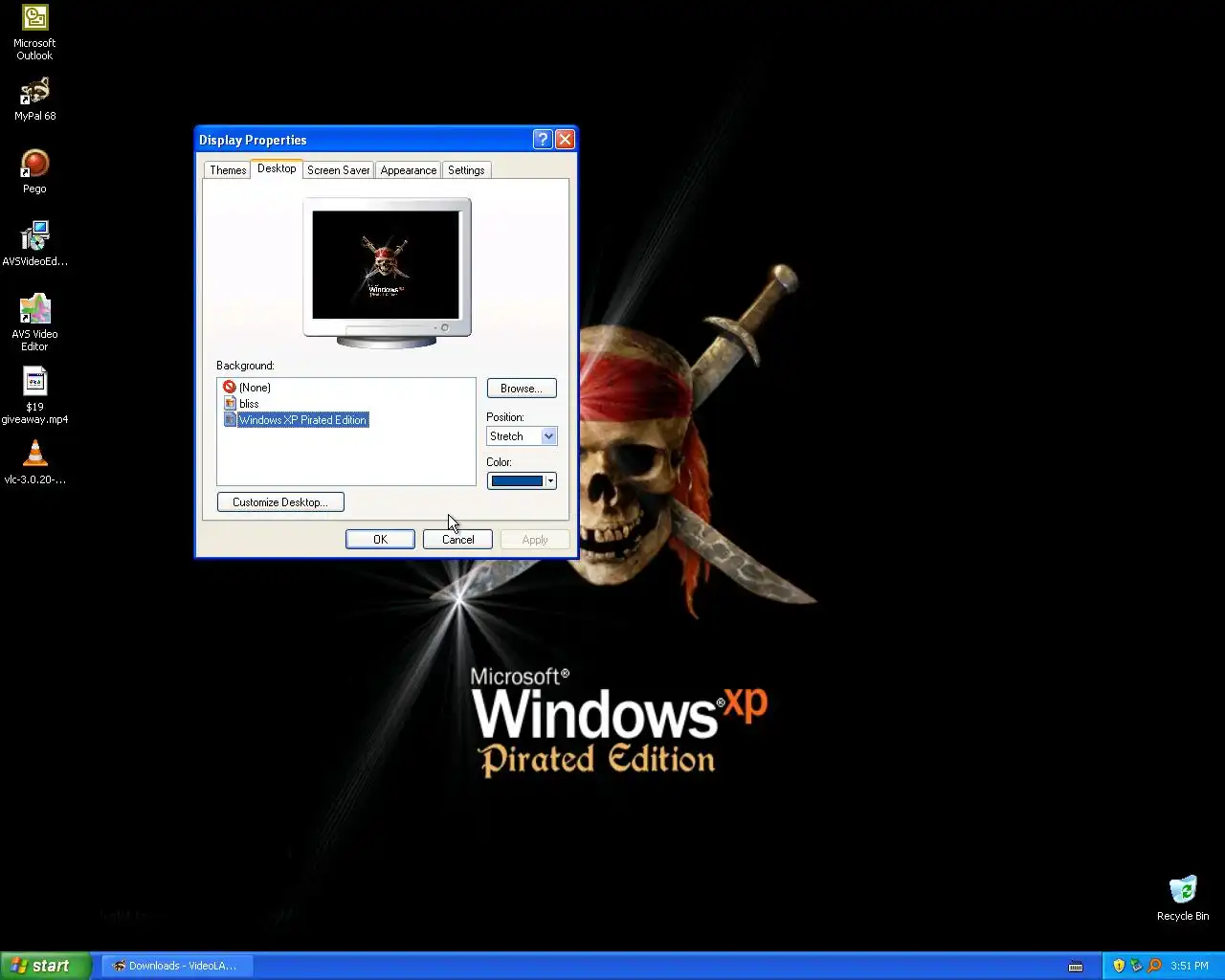Select the AVSVideoEd... installer icon

[x=34, y=244]
